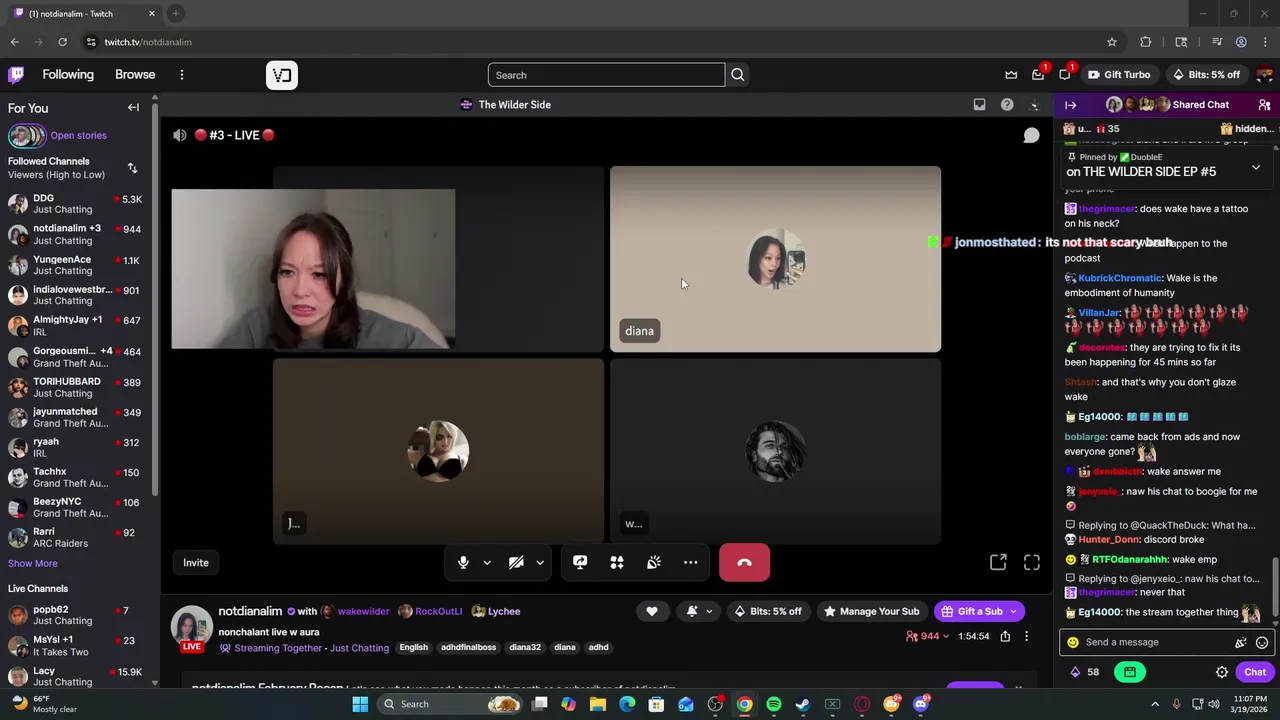Click Manage Your Sub
Viewport: 1280px width, 720px height.
tap(871, 611)
